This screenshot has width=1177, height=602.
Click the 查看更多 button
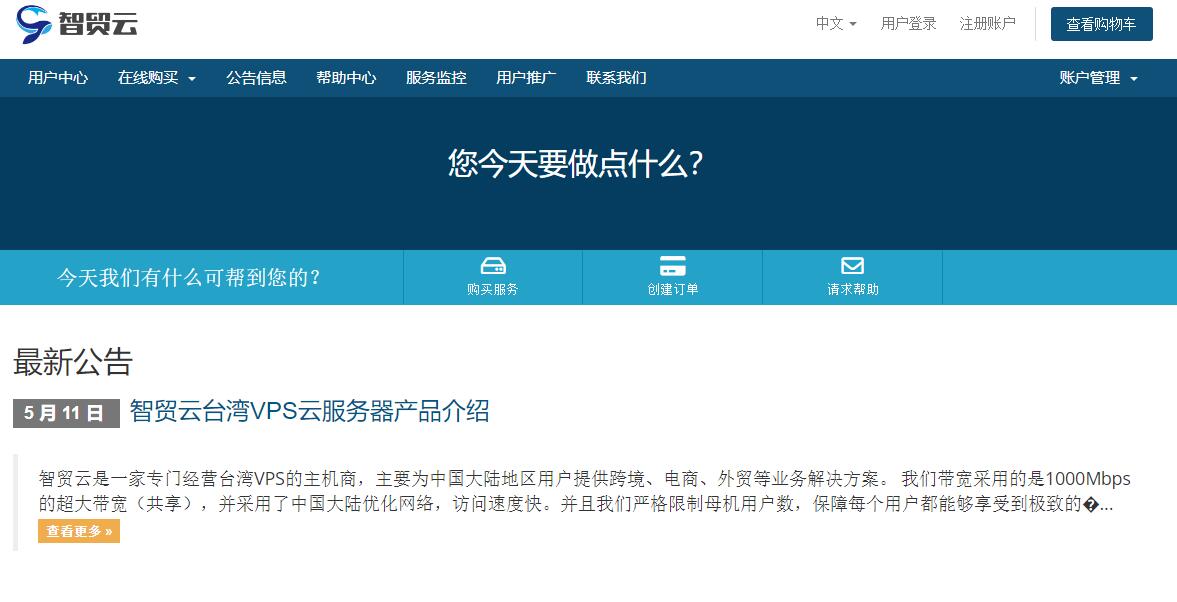coord(79,531)
